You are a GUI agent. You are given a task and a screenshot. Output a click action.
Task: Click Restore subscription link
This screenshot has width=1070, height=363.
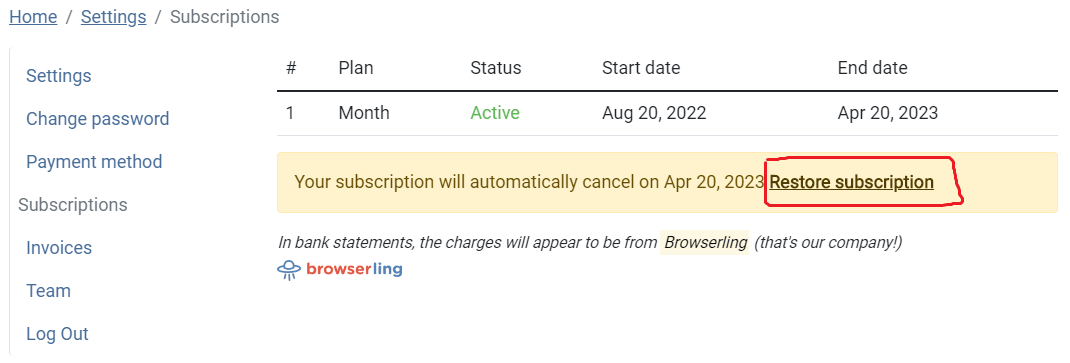click(x=852, y=182)
